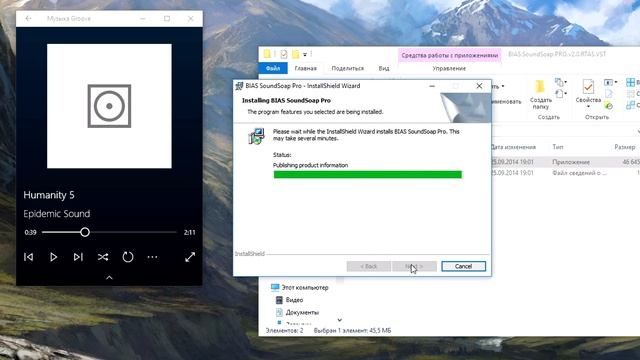Cancel the SoundSoap Pro installation
640x360 pixels.
(463, 266)
